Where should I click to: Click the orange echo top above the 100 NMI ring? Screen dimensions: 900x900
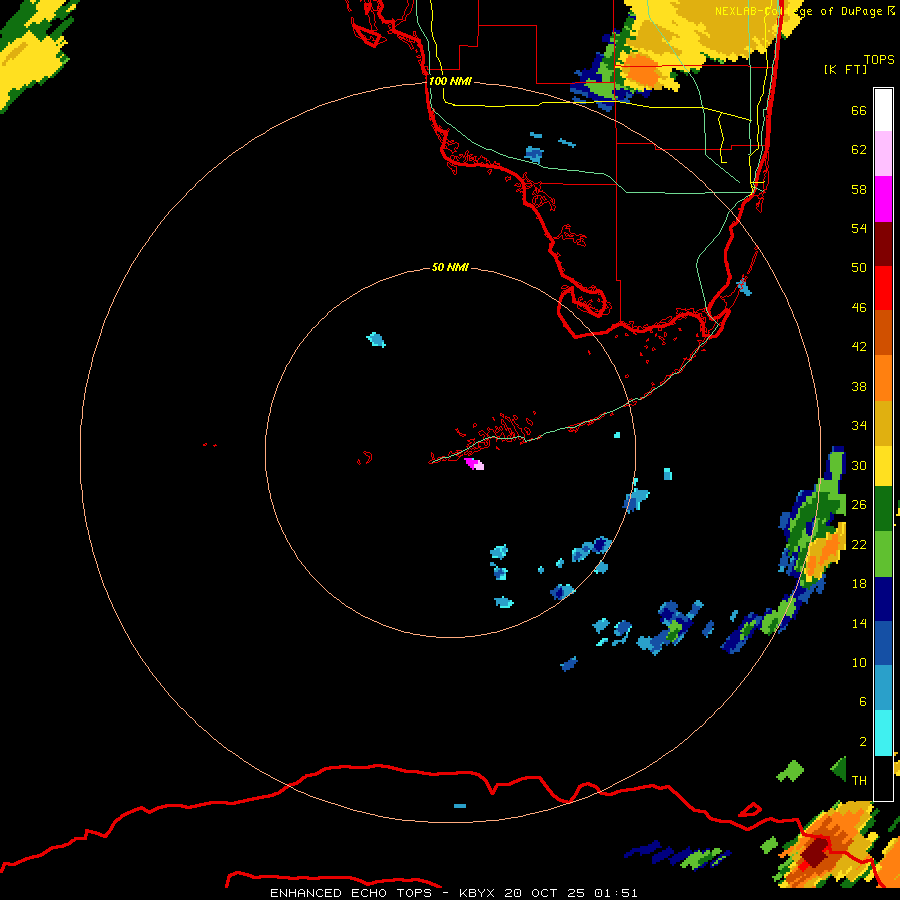640,69
